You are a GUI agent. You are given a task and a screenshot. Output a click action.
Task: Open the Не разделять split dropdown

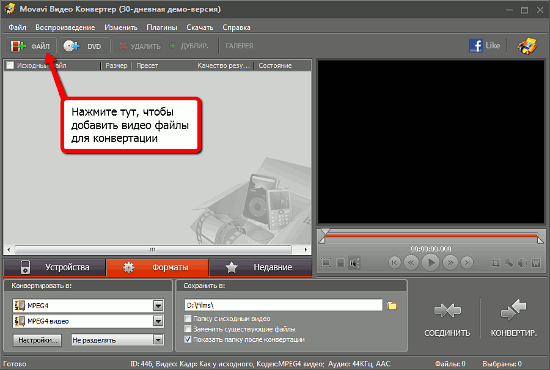point(118,340)
